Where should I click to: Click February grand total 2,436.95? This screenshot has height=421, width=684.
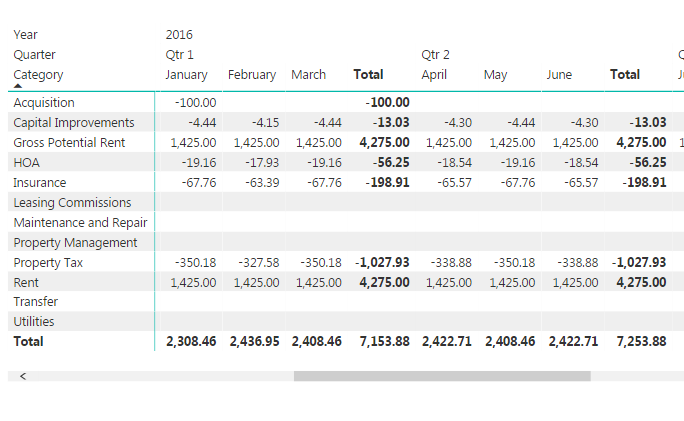click(254, 341)
